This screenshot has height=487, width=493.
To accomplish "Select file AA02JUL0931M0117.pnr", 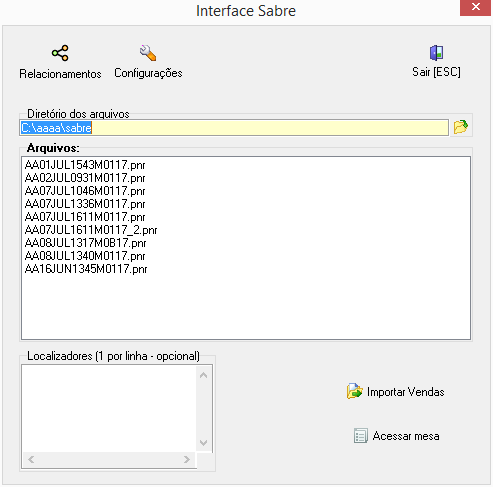I will click(x=85, y=178).
